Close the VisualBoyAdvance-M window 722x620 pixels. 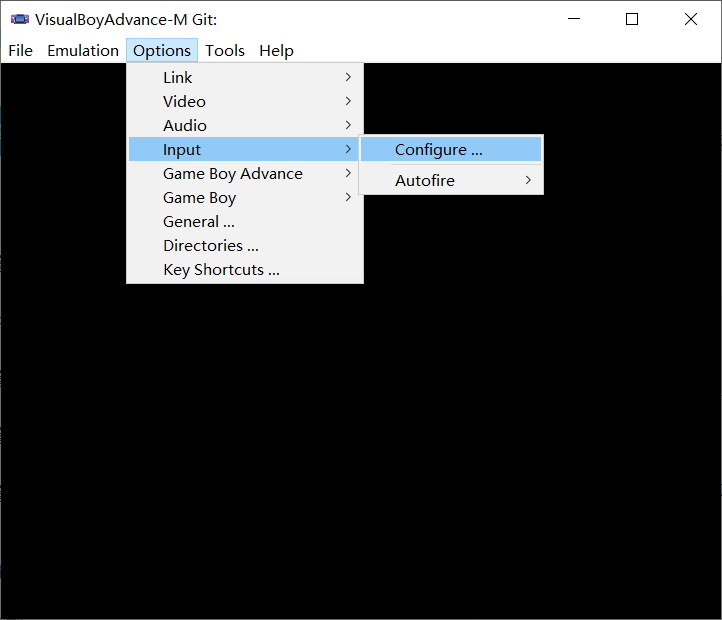(691, 19)
